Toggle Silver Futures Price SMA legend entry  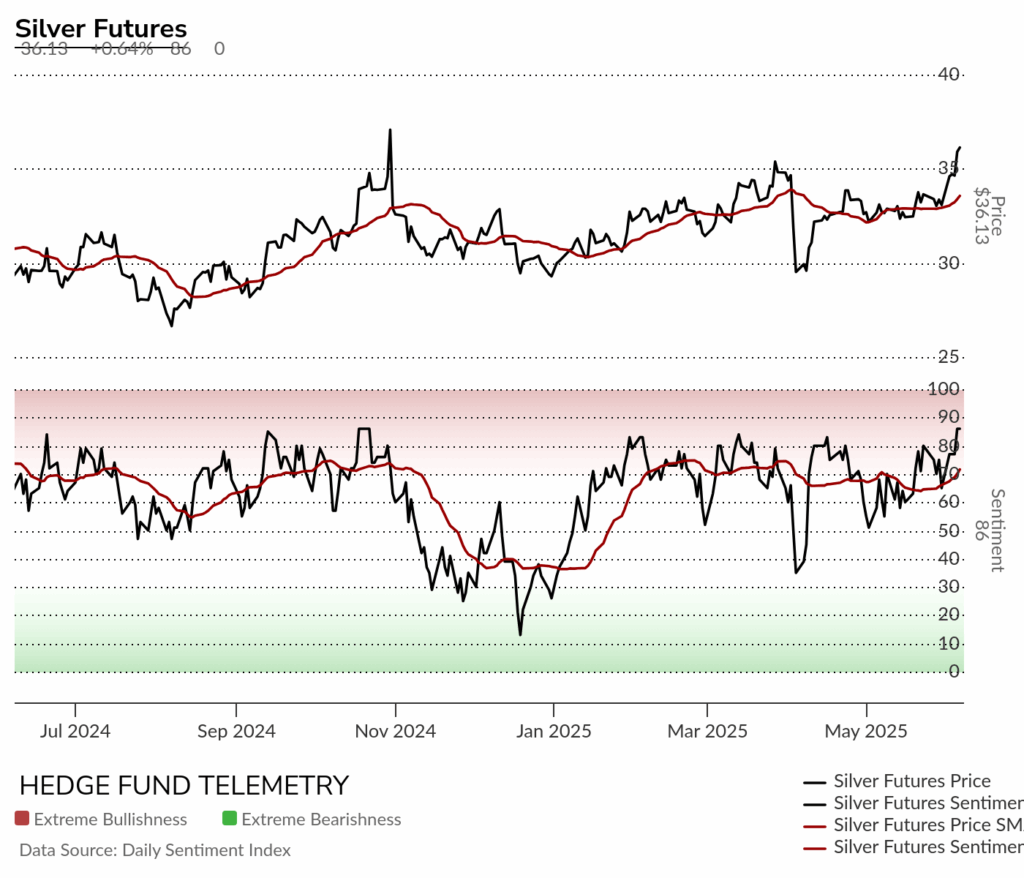pos(913,825)
